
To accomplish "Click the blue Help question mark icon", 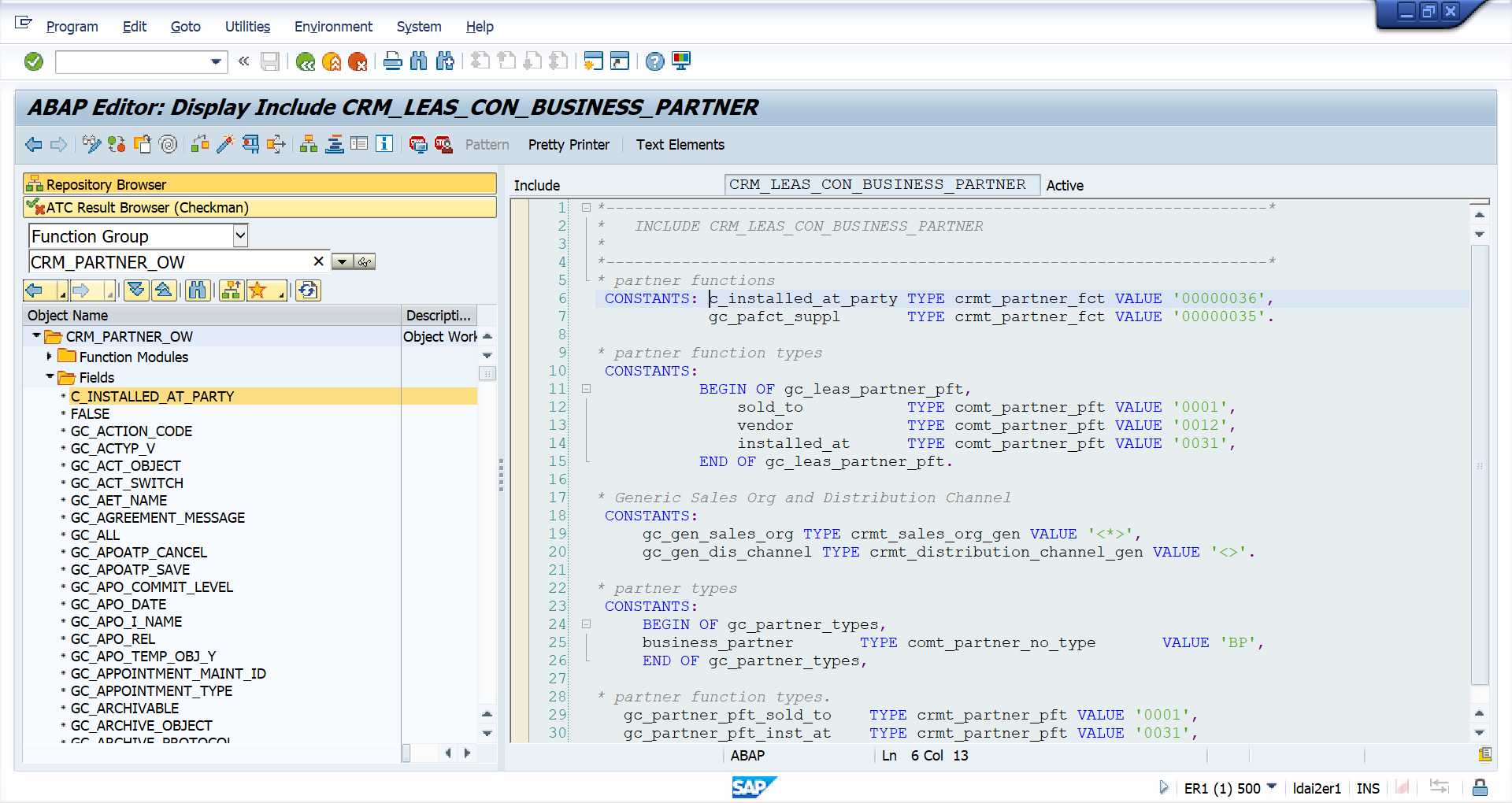I will 655,61.
